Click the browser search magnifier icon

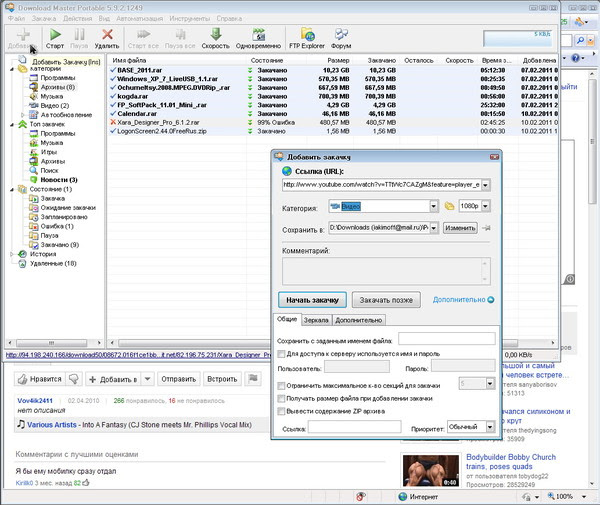[580, 40]
